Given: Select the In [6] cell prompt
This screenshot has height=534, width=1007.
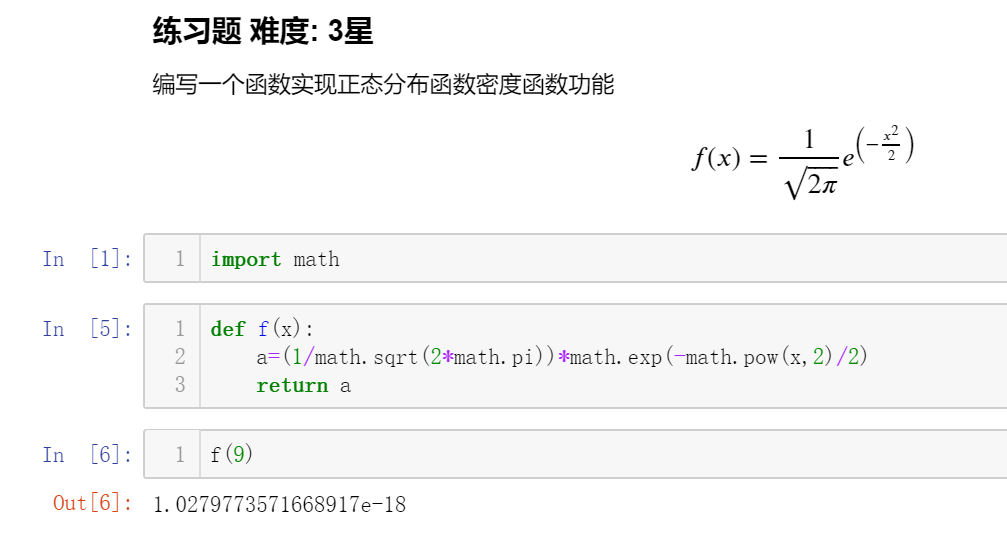Looking at the screenshot, I should (x=88, y=455).
